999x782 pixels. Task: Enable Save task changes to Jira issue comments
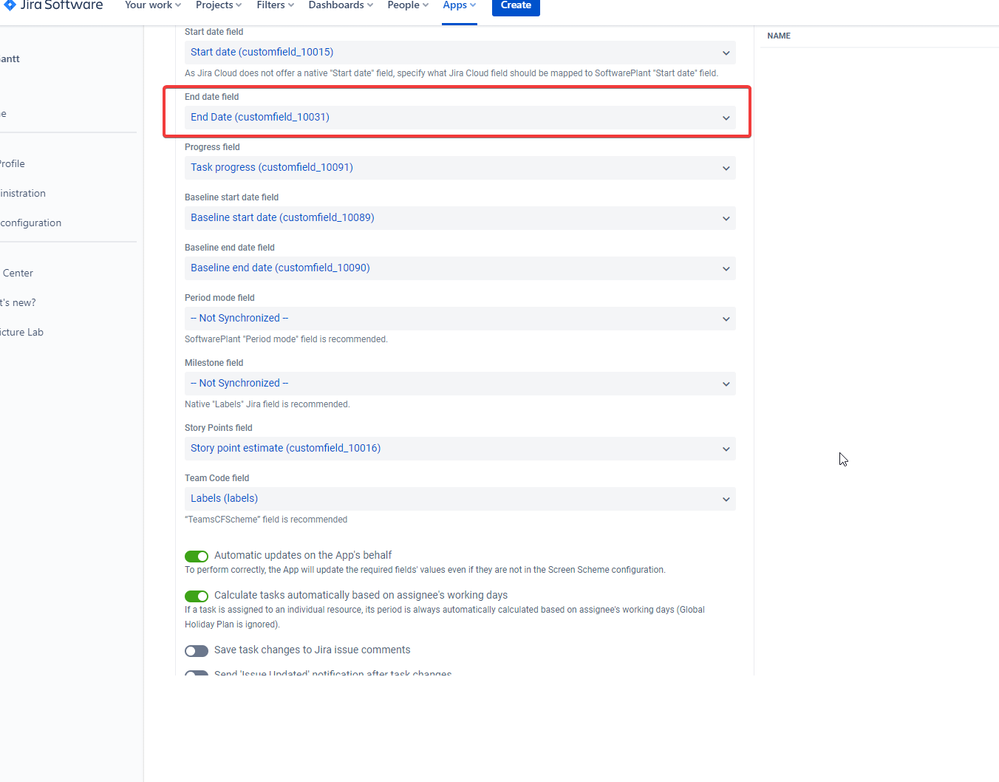click(x=196, y=651)
